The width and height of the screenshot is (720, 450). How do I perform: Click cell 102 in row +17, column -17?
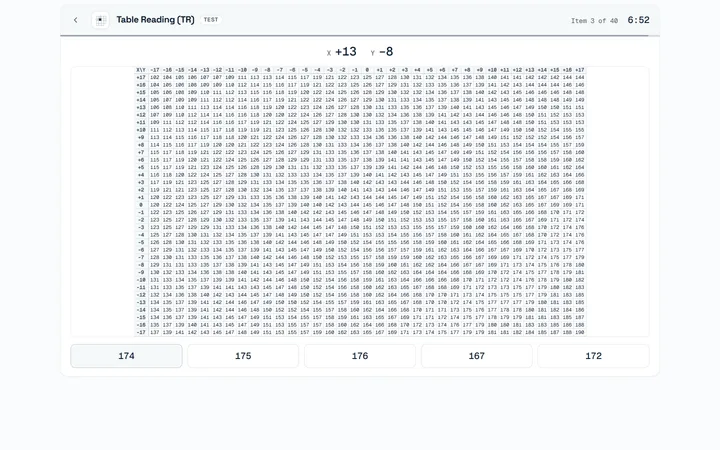[155, 78]
